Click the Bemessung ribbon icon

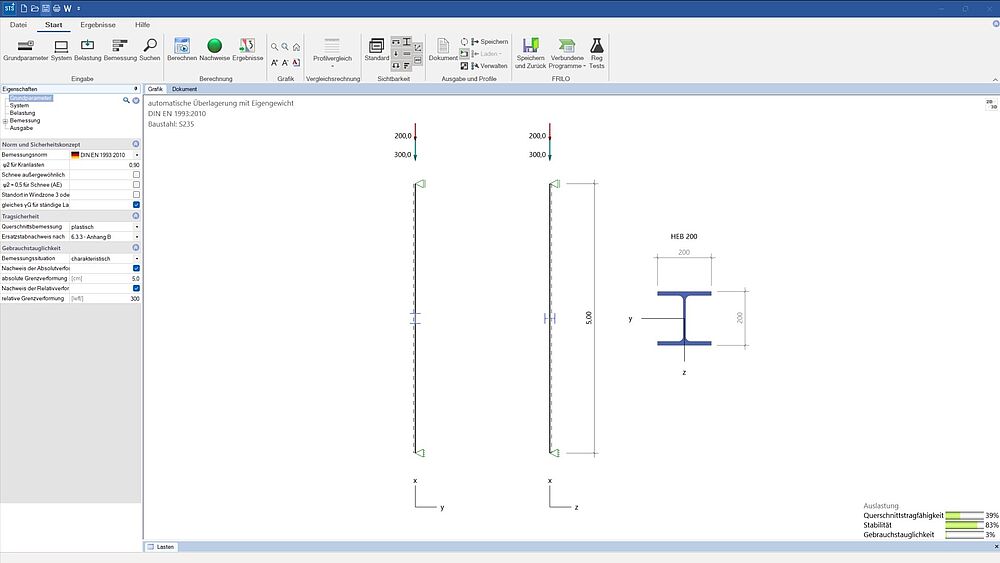click(120, 47)
